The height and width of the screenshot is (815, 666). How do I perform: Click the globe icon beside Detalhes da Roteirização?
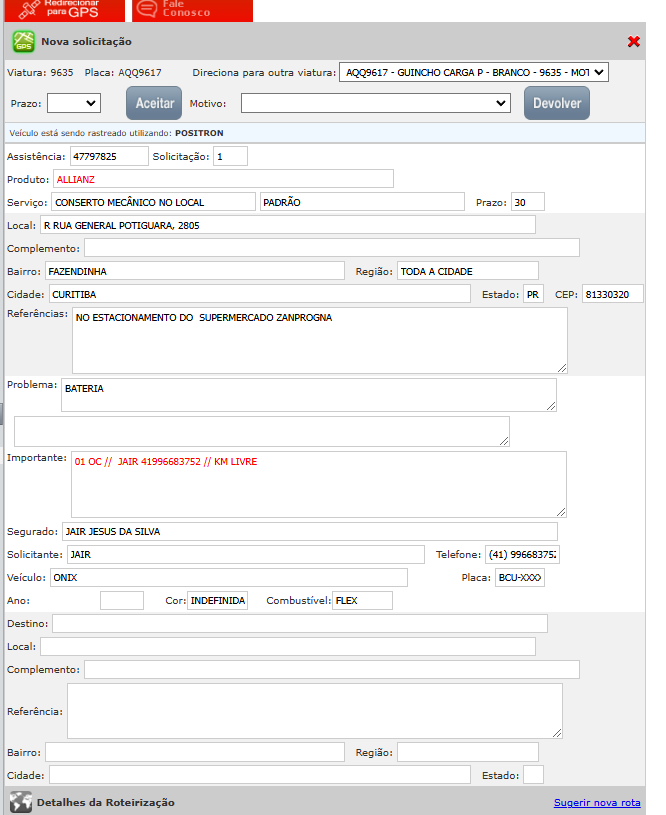point(21,802)
